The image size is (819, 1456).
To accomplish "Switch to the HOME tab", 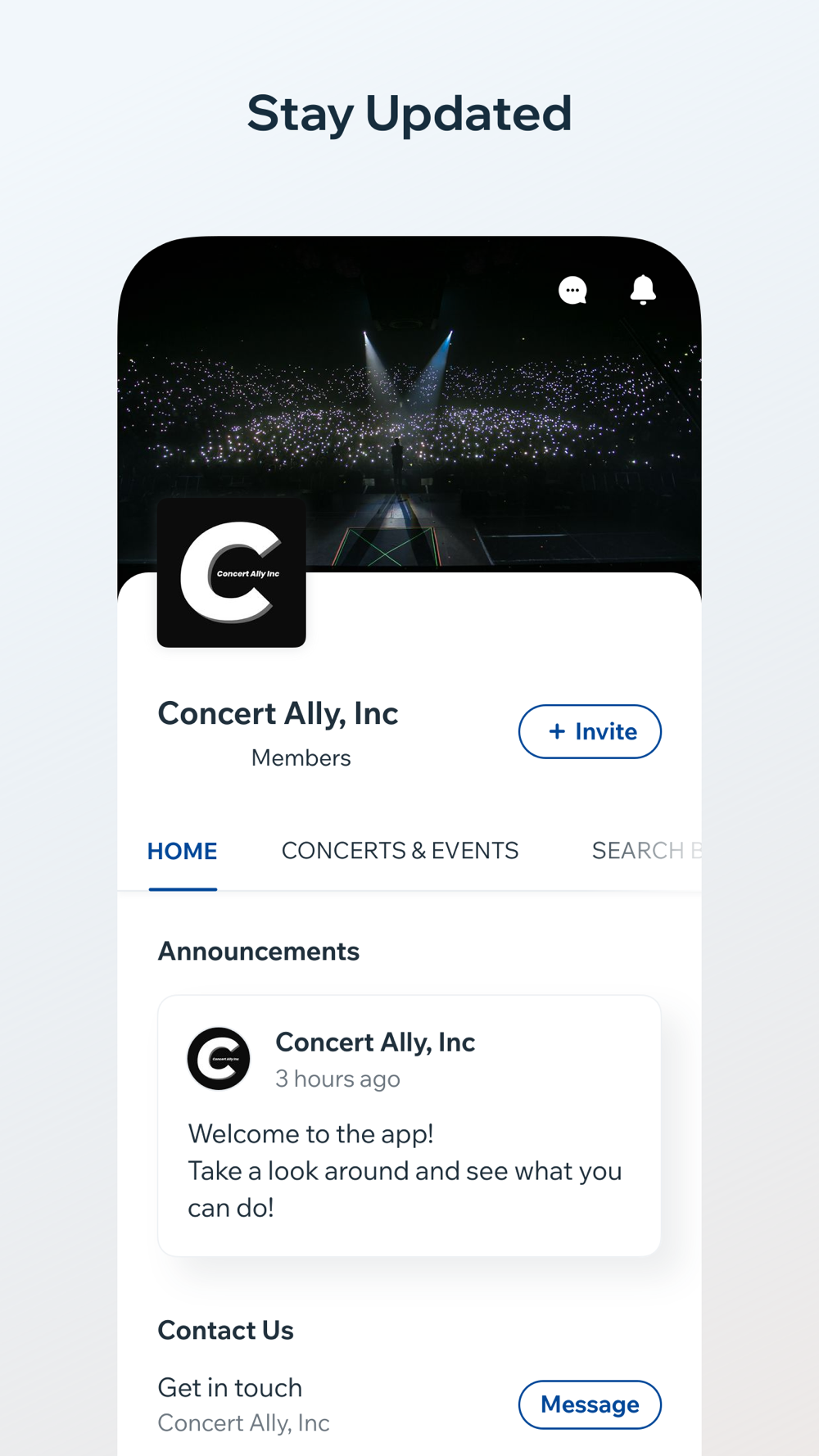I will [183, 852].
